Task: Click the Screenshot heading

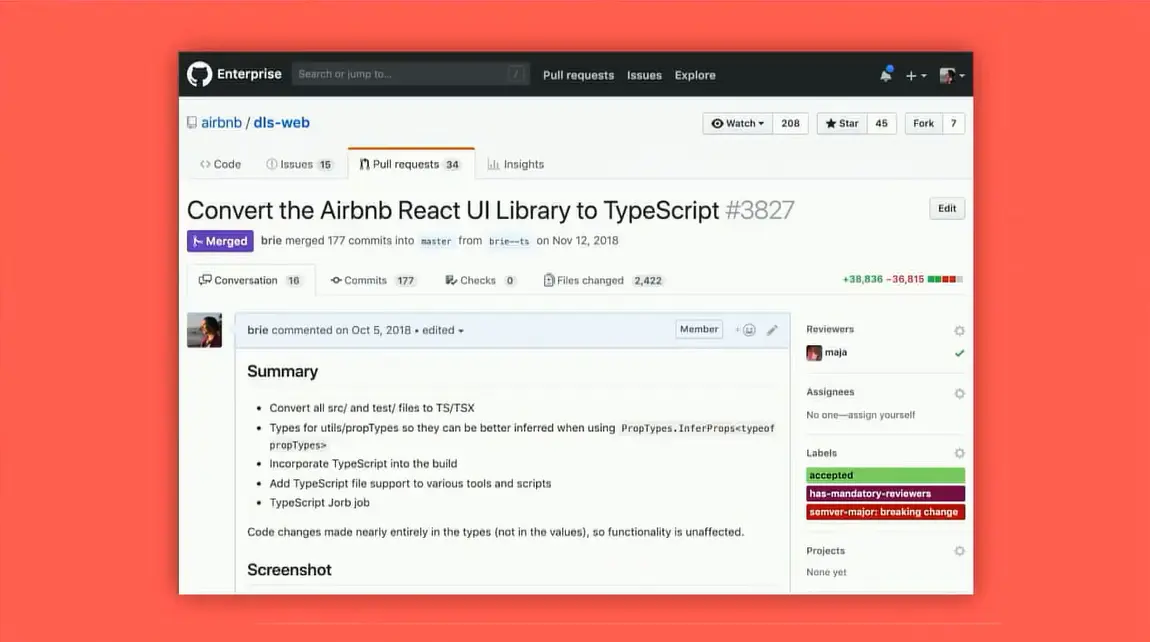Action: (x=289, y=570)
